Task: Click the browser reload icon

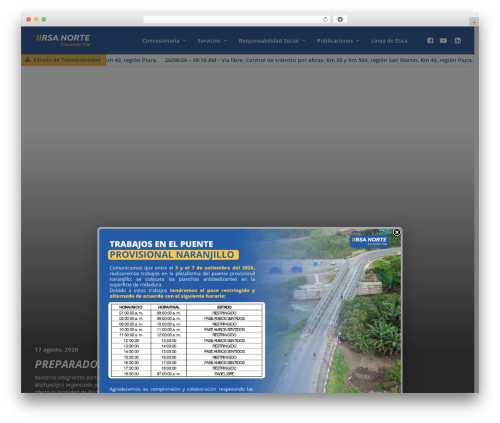Action: [325, 19]
